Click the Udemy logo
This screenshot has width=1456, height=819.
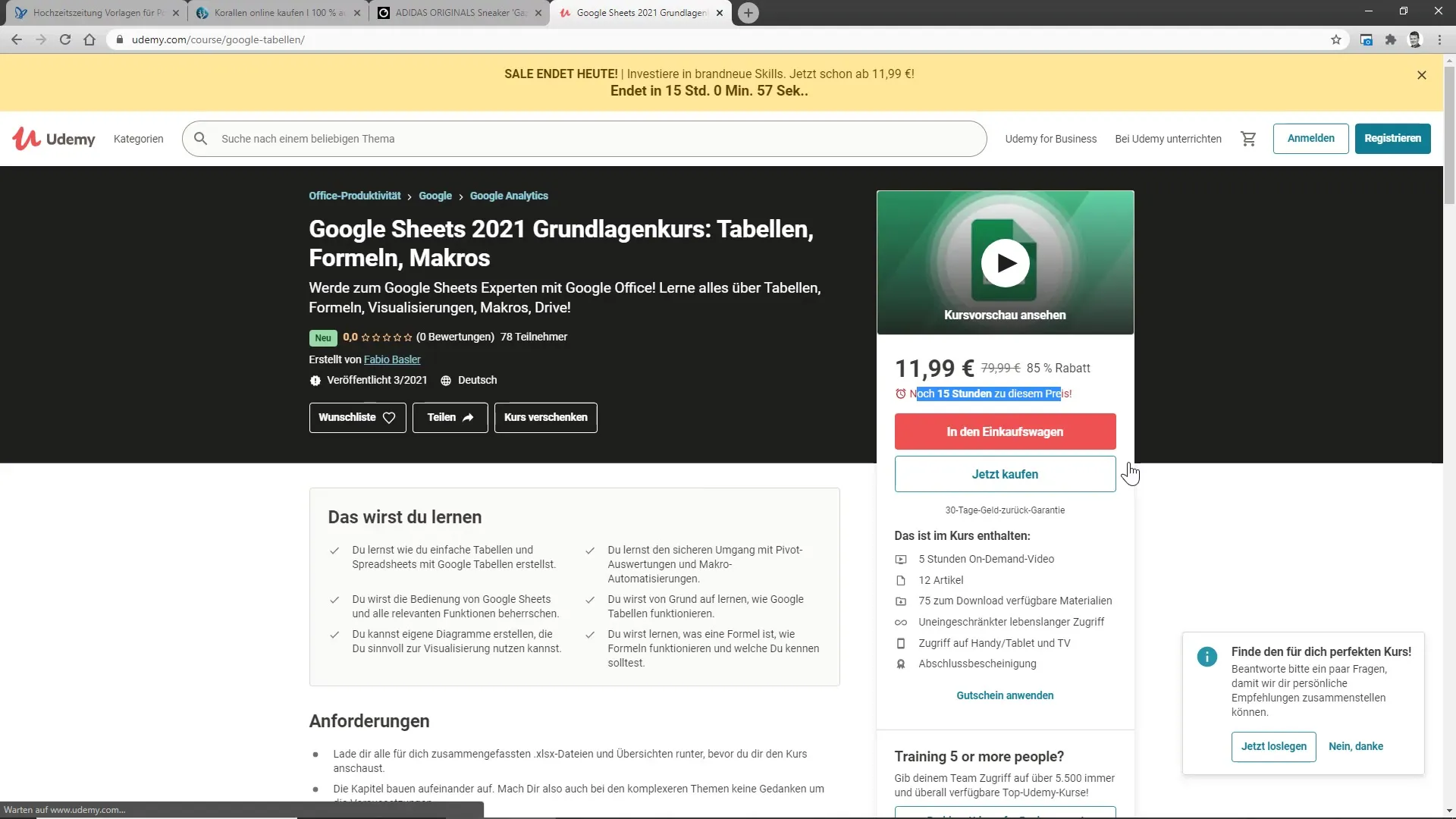(54, 139)
